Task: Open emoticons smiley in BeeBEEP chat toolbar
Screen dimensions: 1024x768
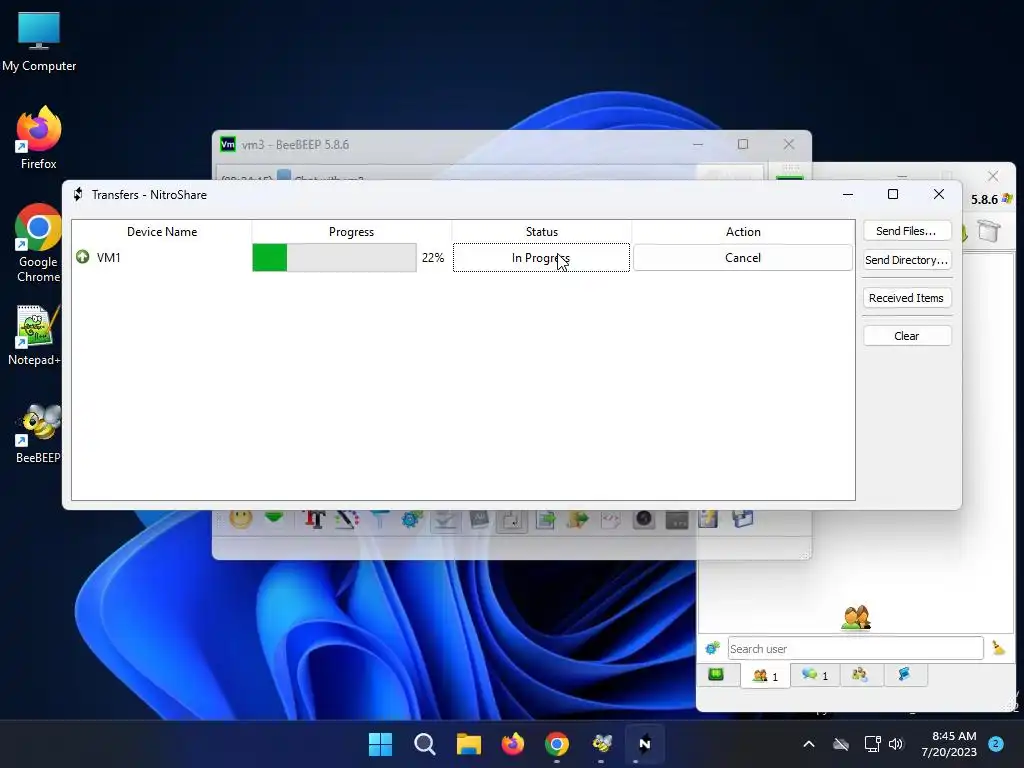Action: click(x=241, y=519)
